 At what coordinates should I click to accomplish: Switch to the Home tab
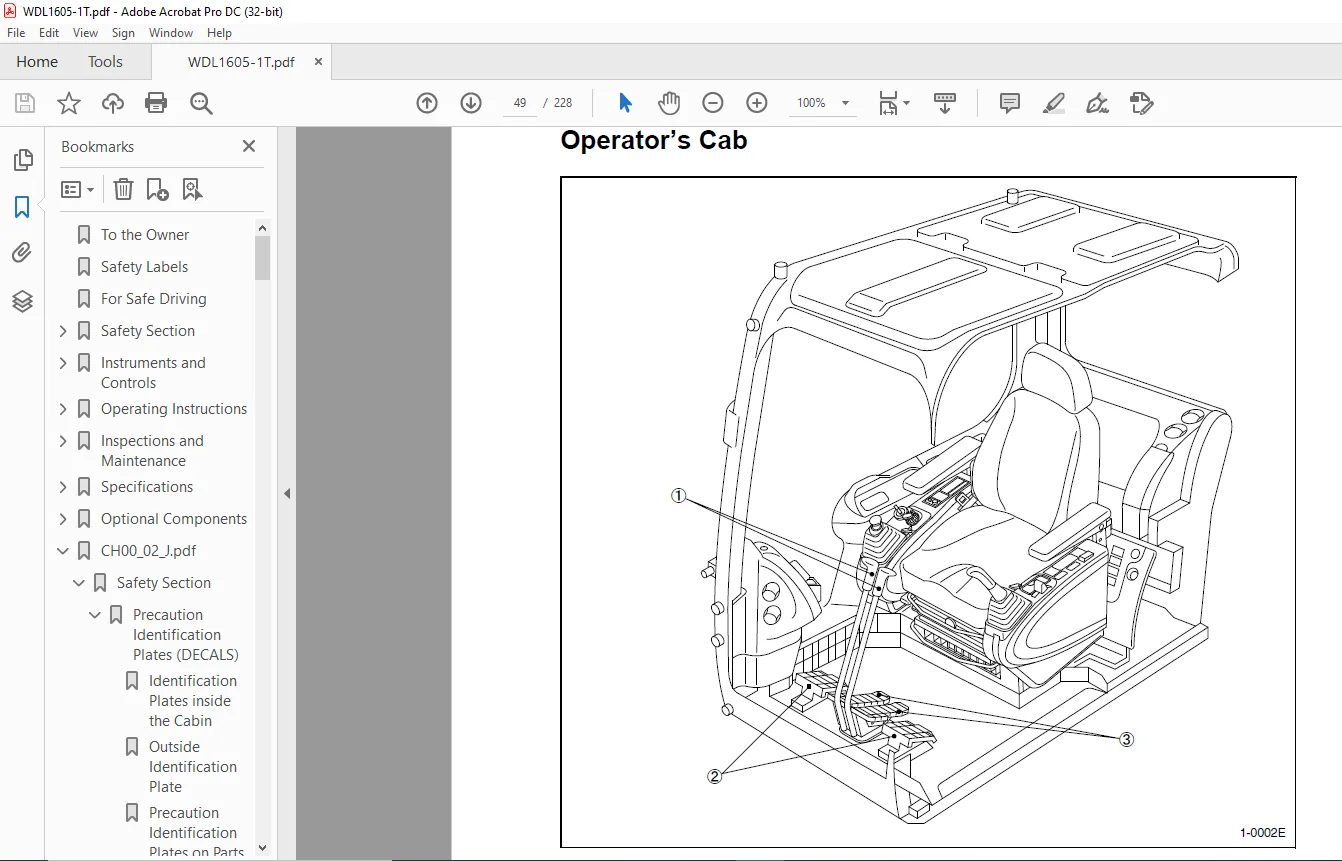click(37, 62)
